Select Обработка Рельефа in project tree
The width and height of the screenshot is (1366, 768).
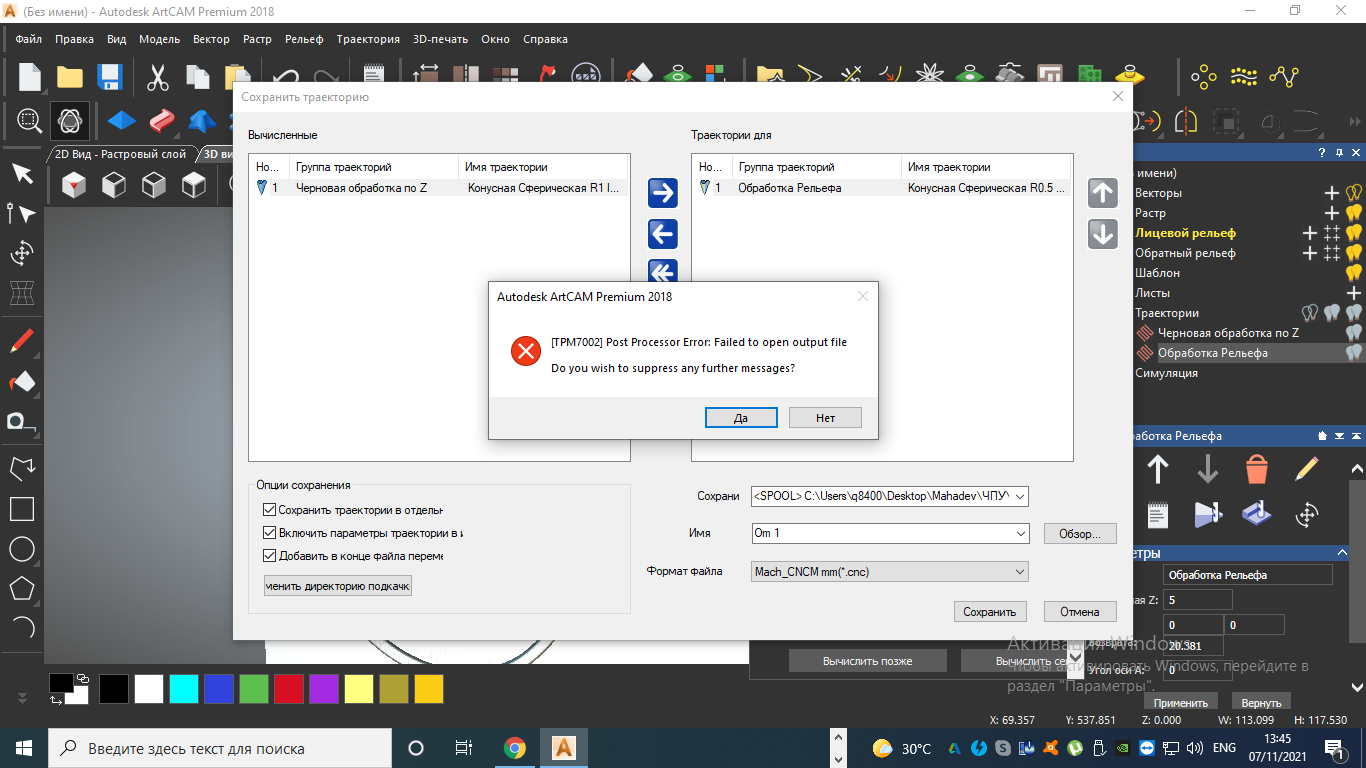click(1213, 353)
